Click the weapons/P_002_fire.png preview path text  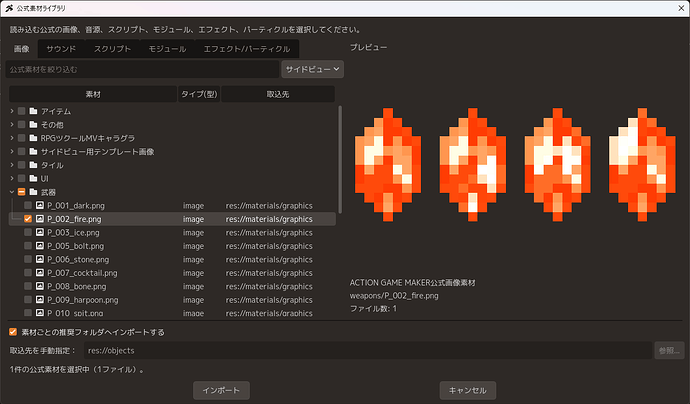point(394,296)
